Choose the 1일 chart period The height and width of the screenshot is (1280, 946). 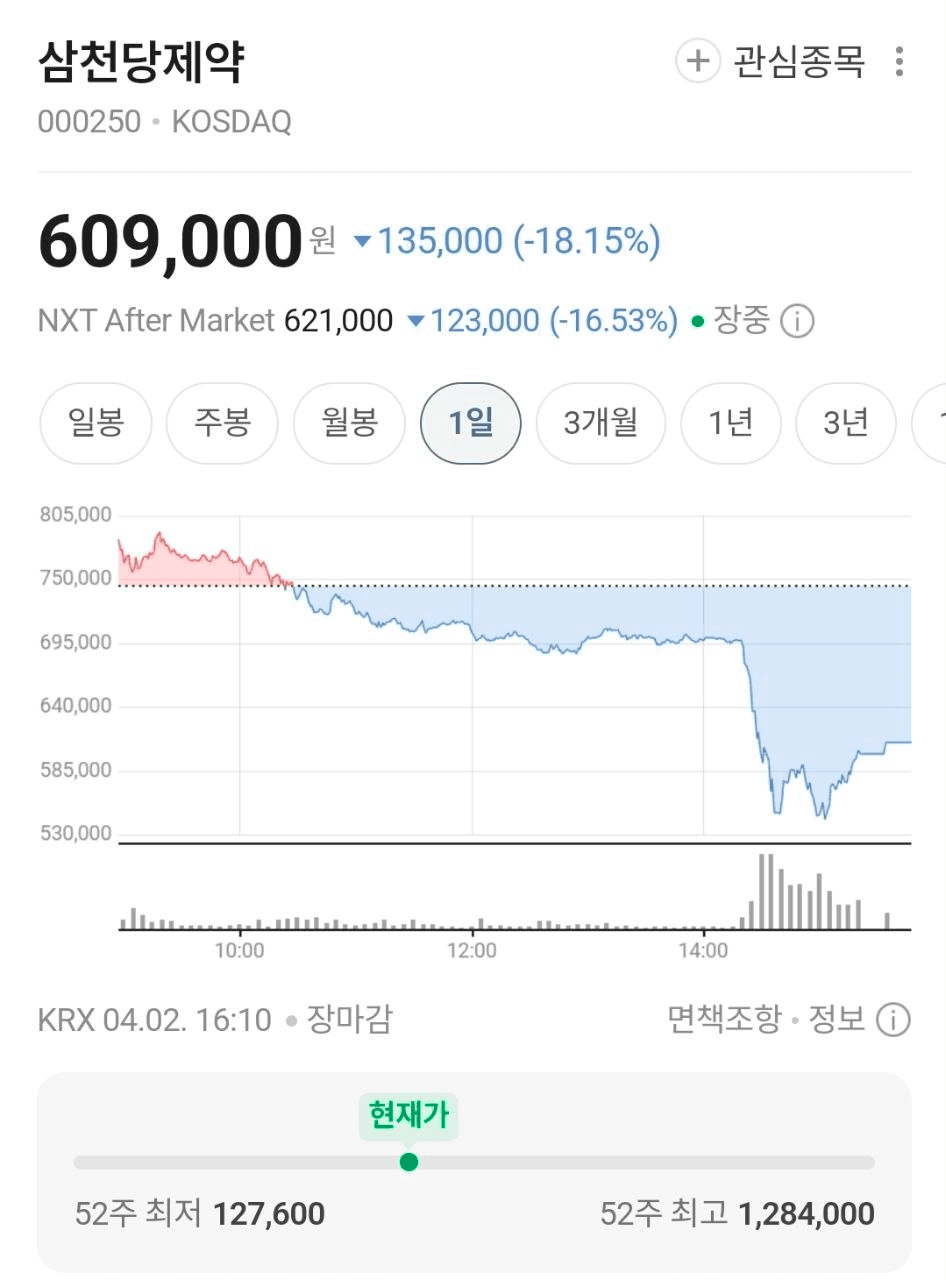(471, 423)
